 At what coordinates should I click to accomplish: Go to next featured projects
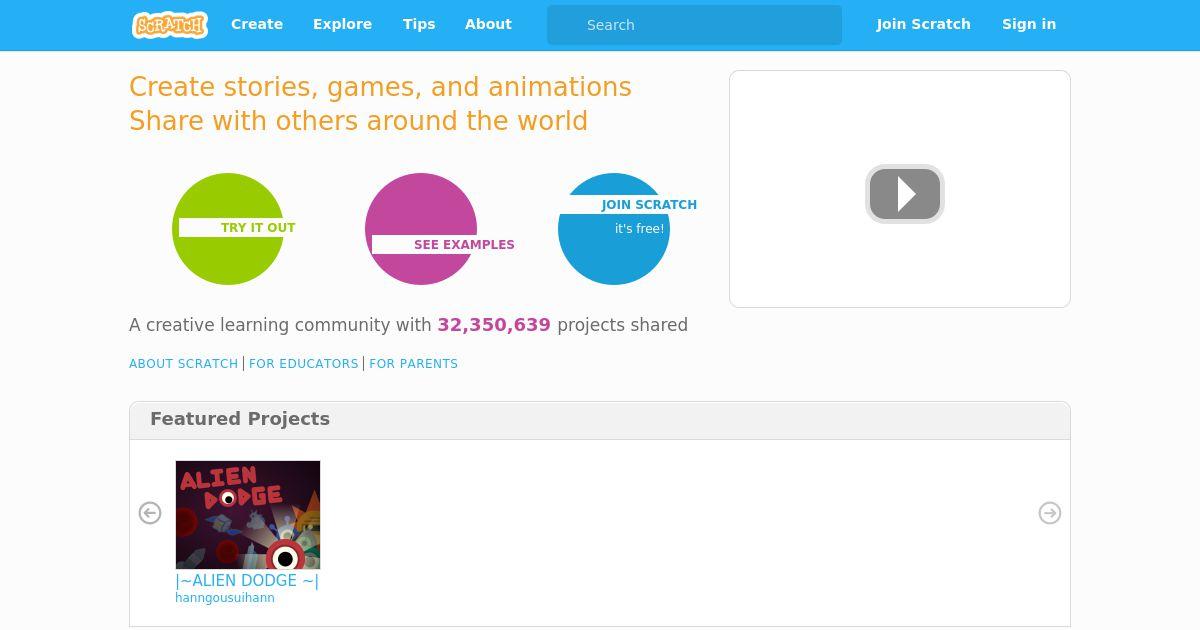click(1050, 513)
